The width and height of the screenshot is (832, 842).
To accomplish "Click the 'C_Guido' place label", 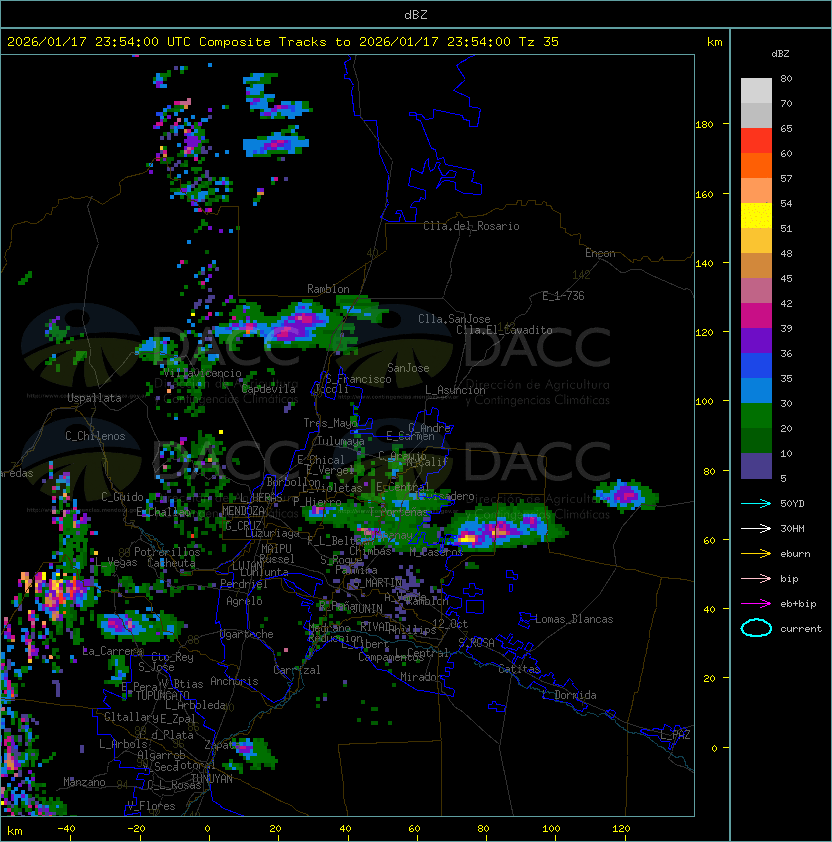I will point(122,497).
